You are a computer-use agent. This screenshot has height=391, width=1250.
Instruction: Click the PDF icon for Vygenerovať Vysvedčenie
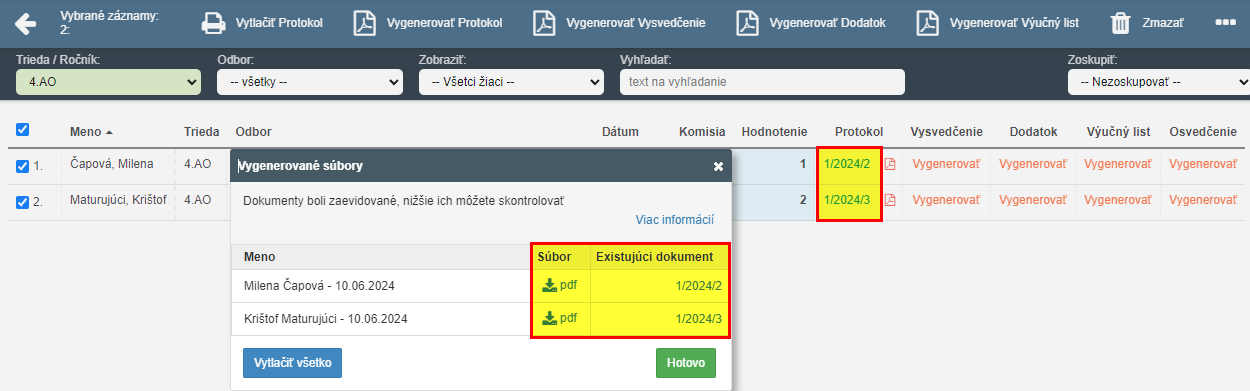click(544, 23)
